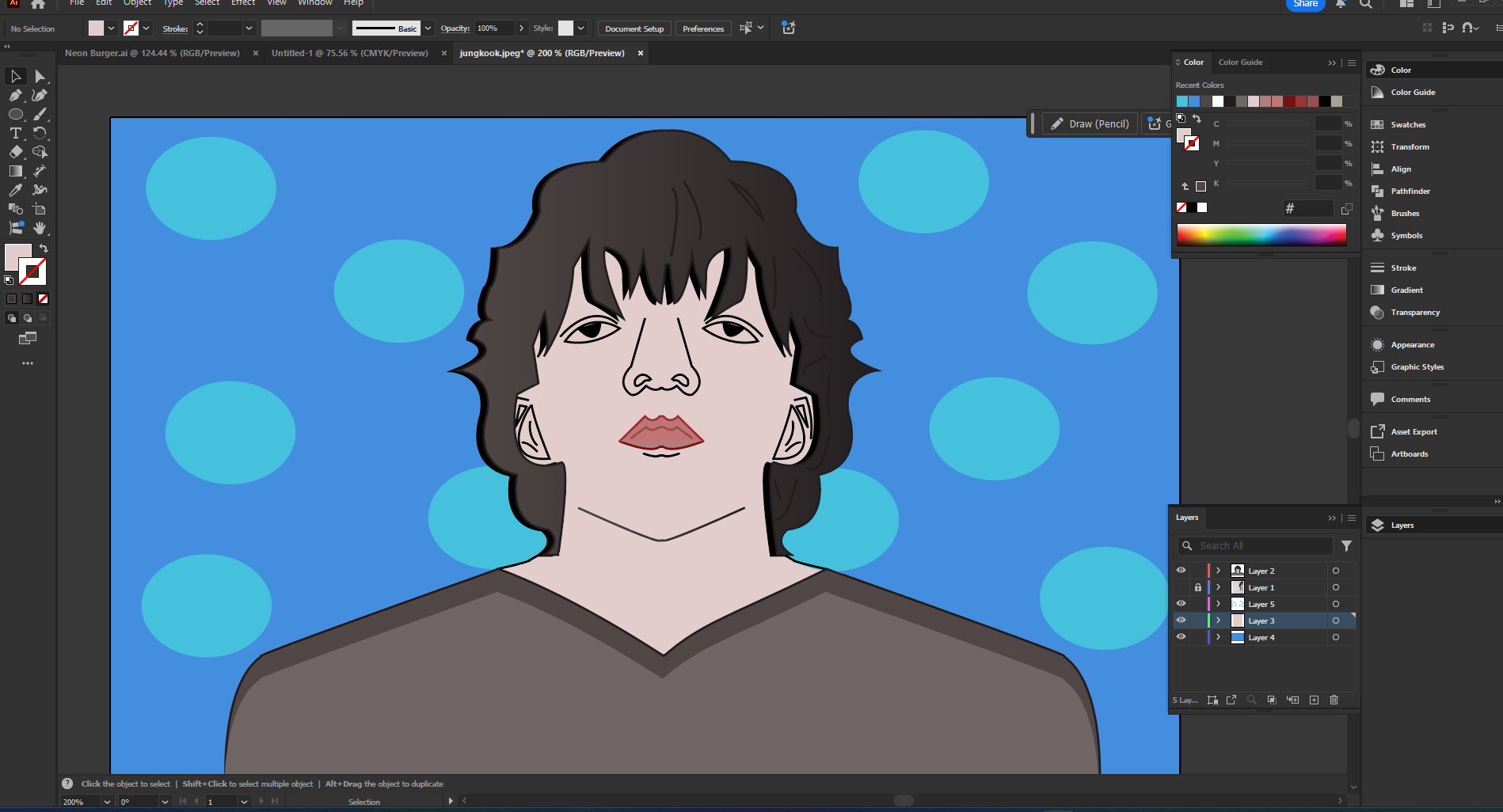Toggle visibility of Layer 4
The width and height of the screenshot is (1503, 812).
(x=1181, y=636)
